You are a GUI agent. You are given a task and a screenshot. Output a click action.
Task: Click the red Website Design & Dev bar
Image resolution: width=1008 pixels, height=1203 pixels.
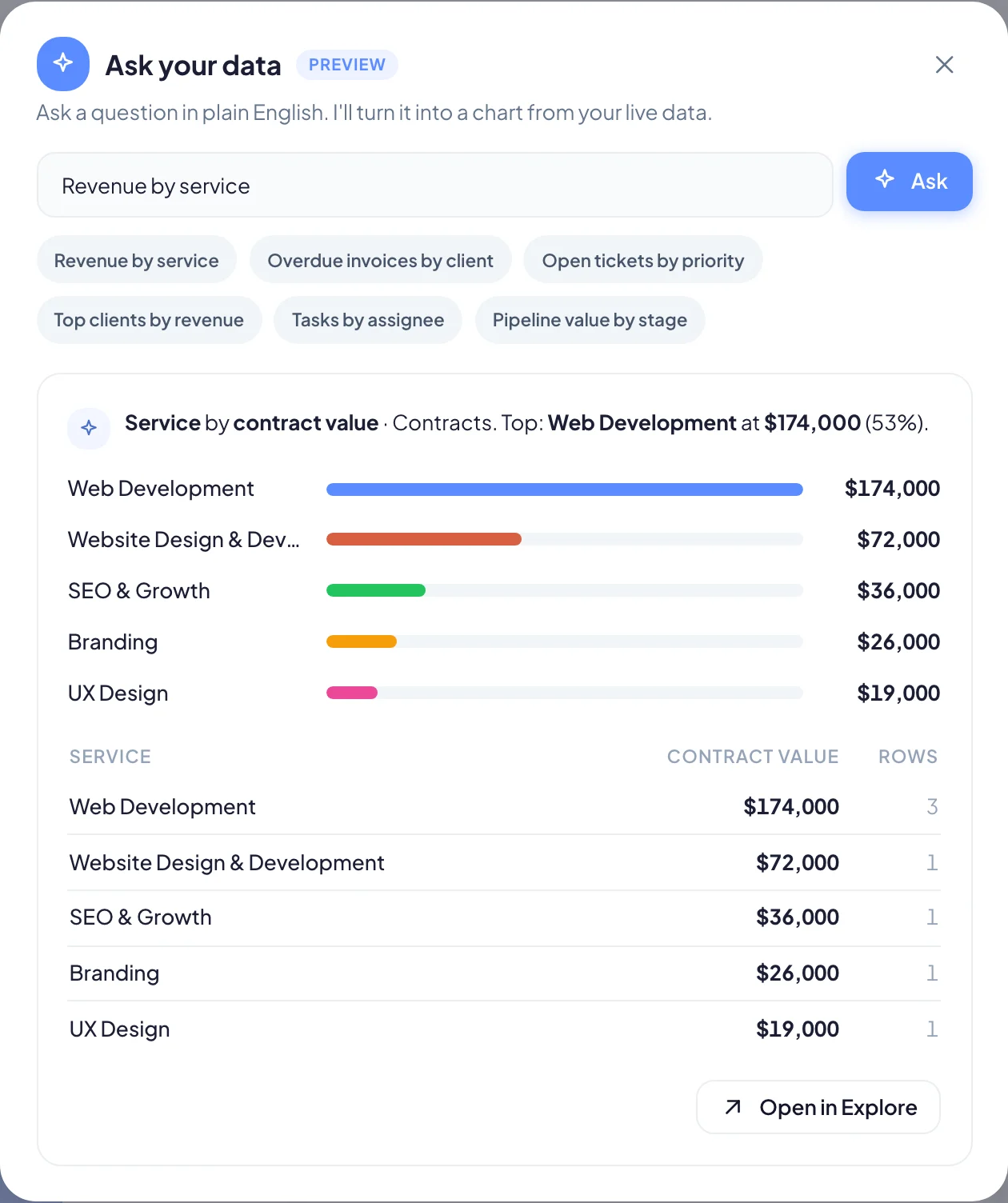[424, 539]
